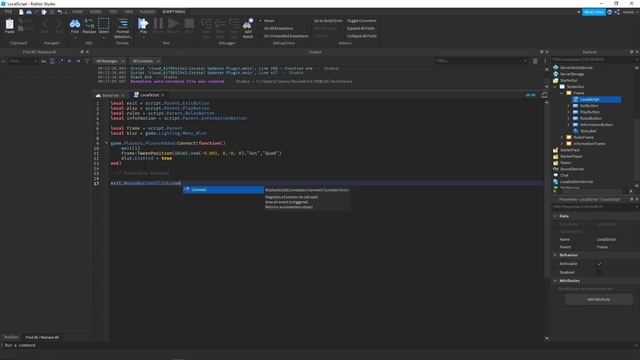Collapse the Data properties section
640x360 pixels.
(555, 216)
